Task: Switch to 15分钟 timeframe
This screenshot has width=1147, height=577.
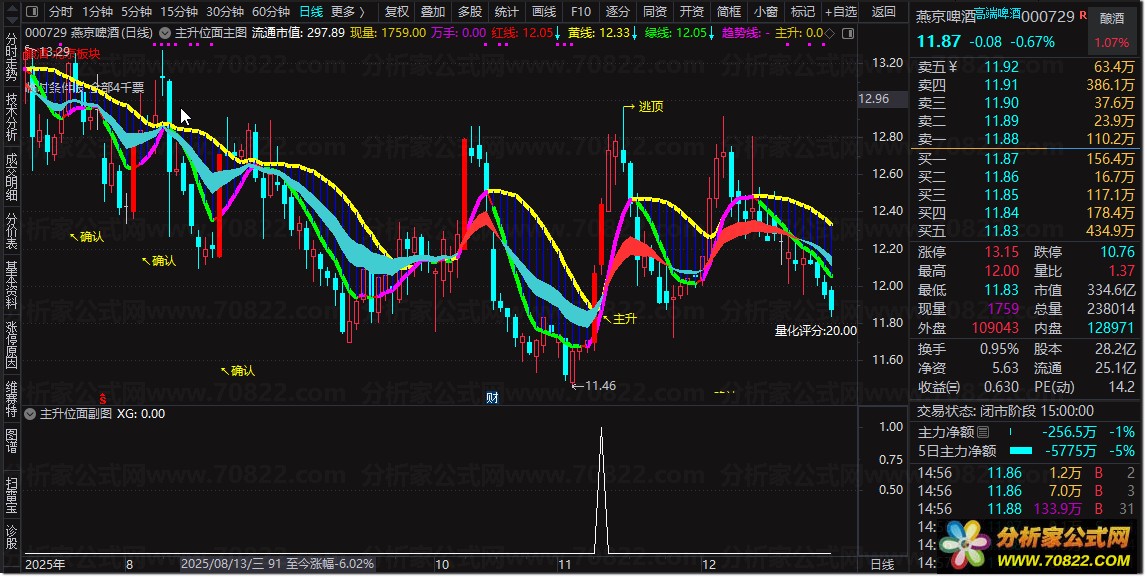Action: [178, 12]
